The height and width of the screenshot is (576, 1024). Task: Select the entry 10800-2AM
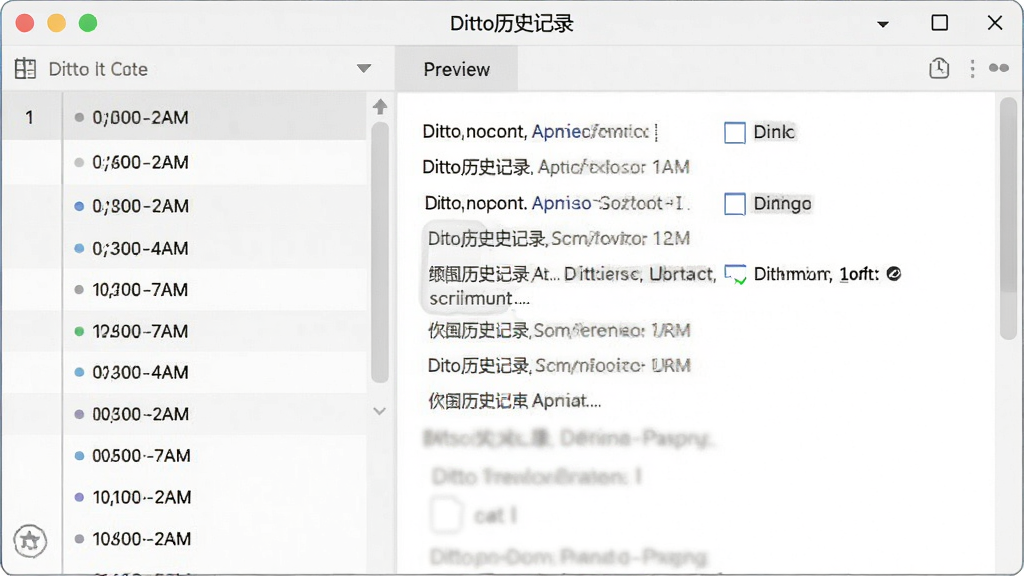(x=214, y=539)
